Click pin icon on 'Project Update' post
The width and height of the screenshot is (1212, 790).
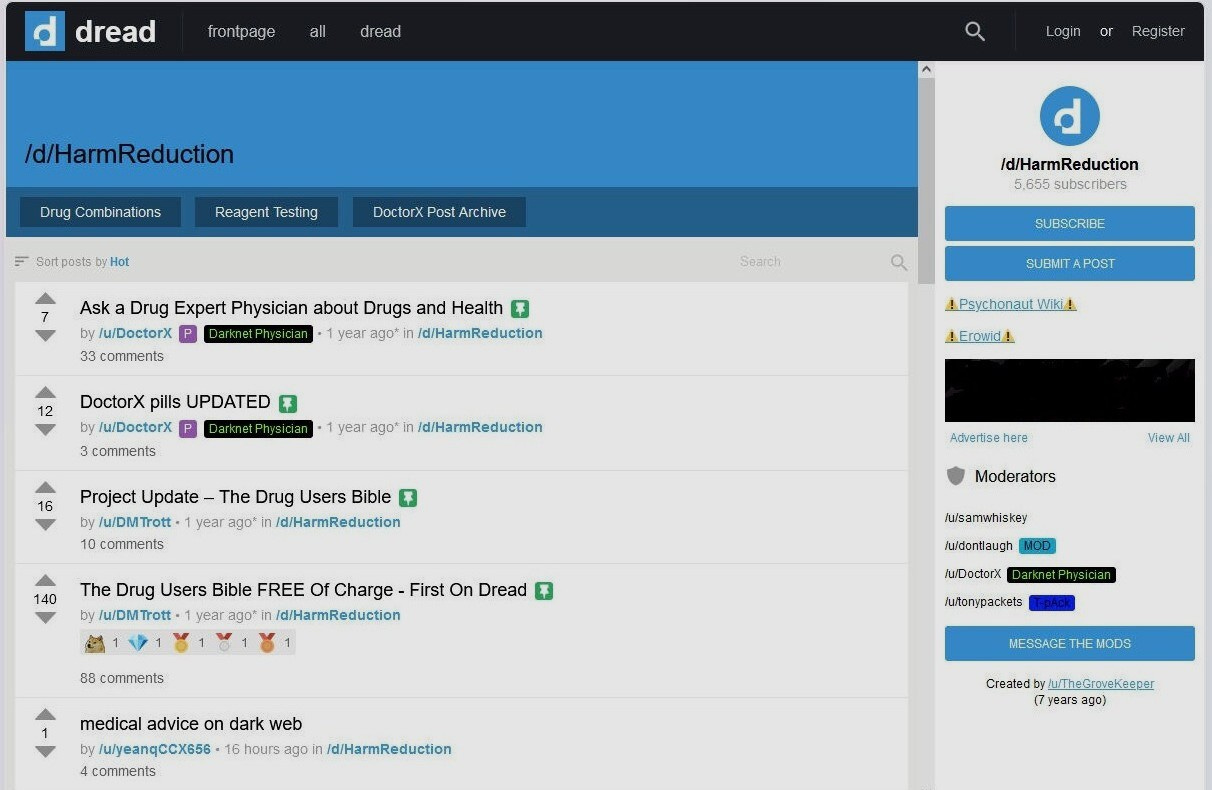click(408, 497)
